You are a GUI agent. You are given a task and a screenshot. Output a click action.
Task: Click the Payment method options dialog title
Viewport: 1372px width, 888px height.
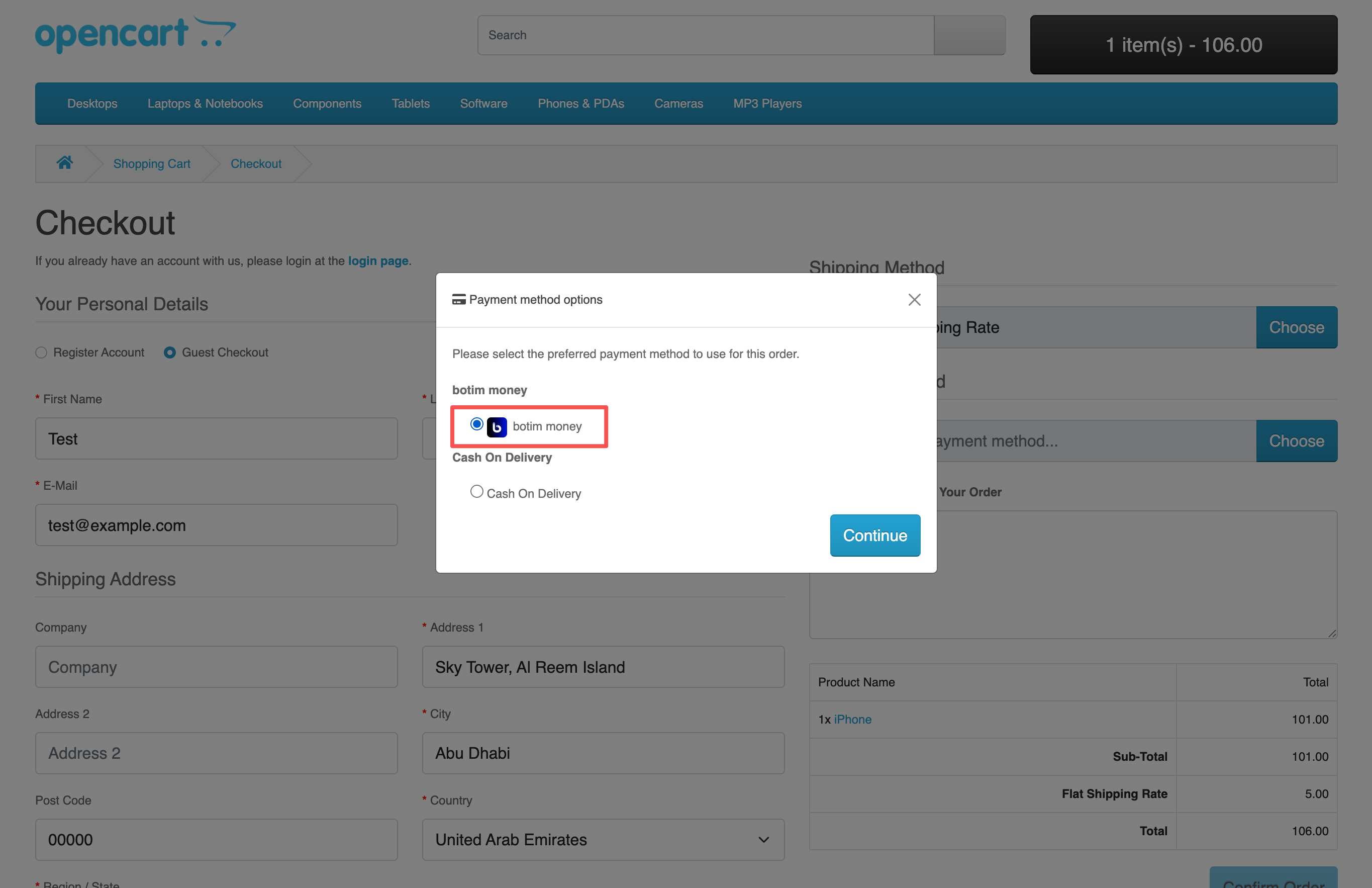535,299
